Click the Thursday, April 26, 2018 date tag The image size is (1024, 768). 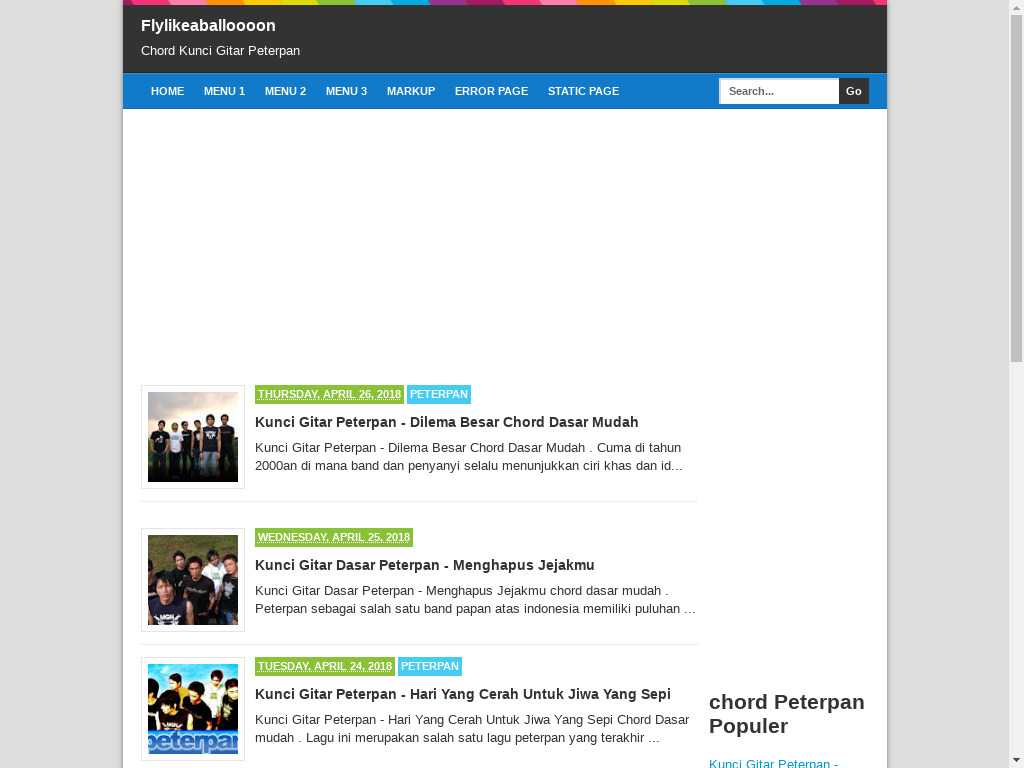pyautogui.click(x=329, y=394)
